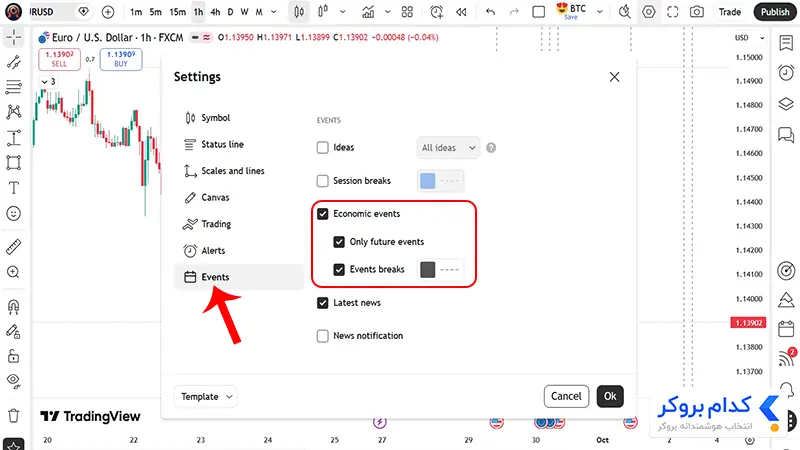Image resolution: width=800 pixels, height=450 pixels.
Task: Open the Fibonacci tools group
Action: tap(14, 87)
